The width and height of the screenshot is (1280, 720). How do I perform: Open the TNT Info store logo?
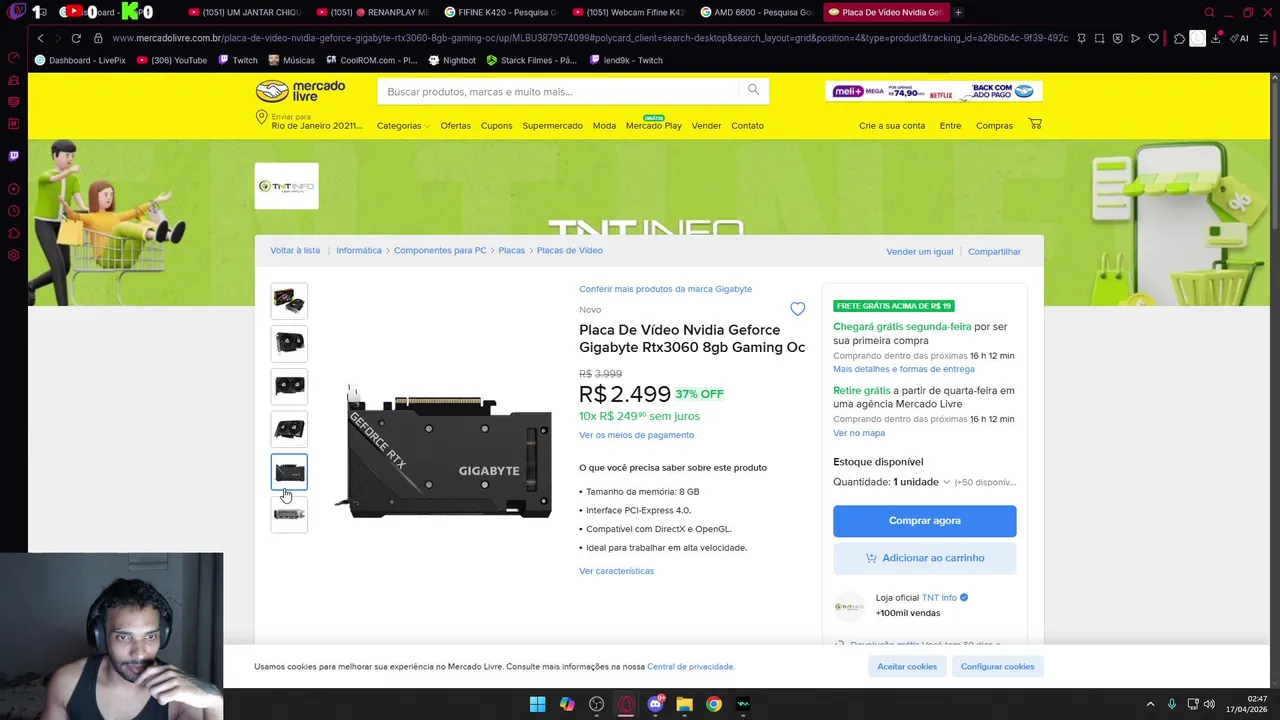[286, 186]
